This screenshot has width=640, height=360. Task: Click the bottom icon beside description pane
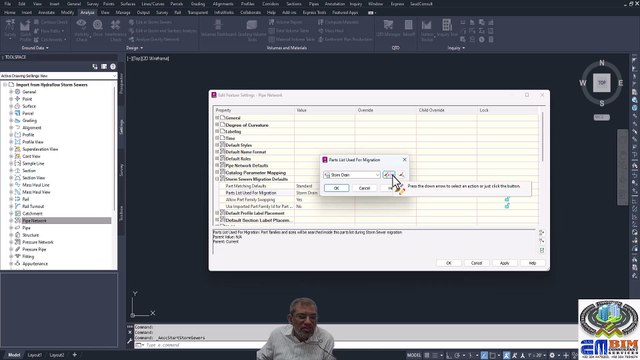542,250
